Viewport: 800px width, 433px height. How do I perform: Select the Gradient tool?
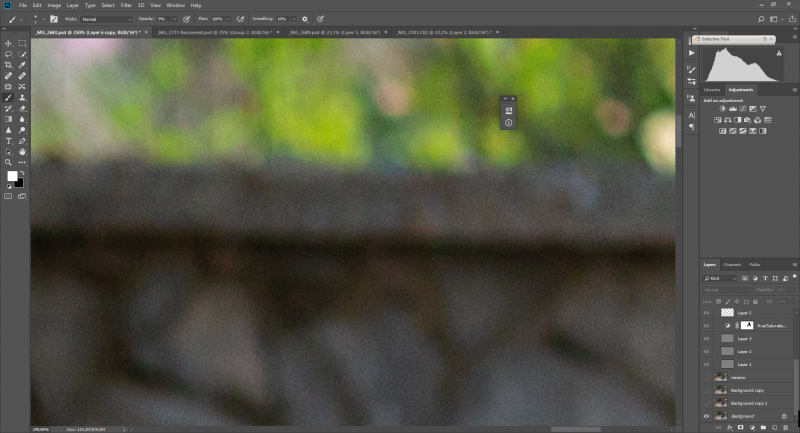pyautogui.click(x=8, y=119)
